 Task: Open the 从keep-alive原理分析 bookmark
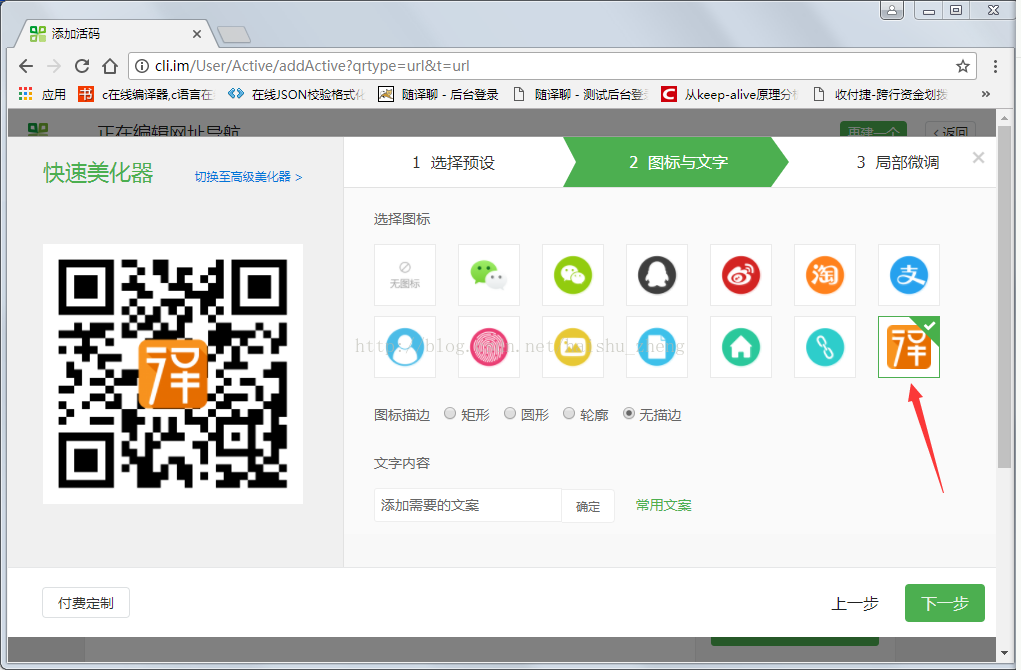[730, 94]
